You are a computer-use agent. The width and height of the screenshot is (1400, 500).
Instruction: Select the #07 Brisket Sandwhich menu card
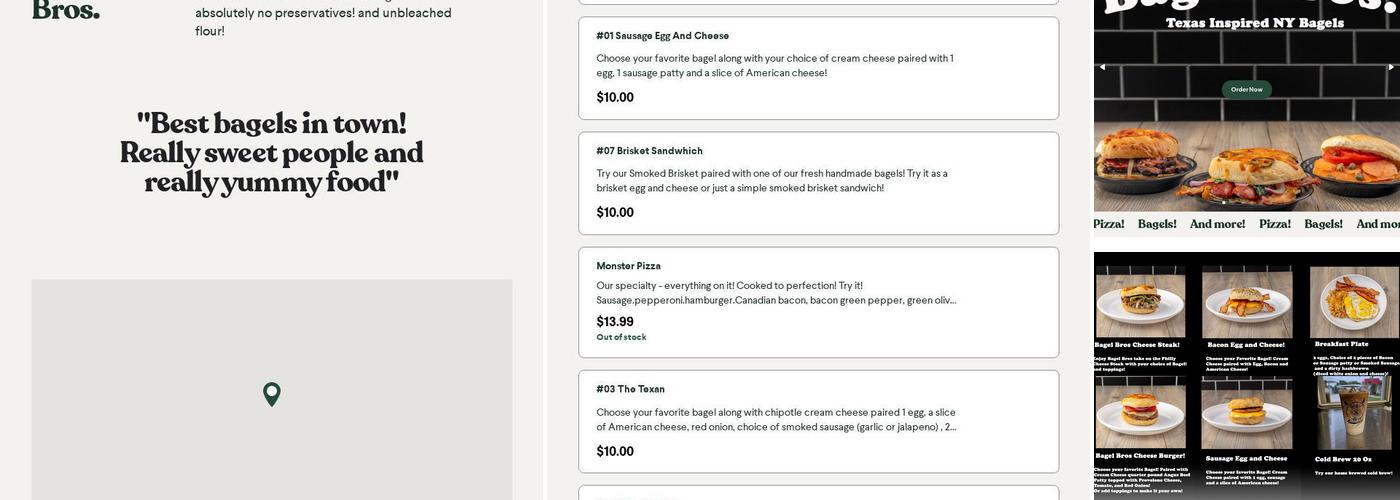pyautogui.click(x=818, y=183)
